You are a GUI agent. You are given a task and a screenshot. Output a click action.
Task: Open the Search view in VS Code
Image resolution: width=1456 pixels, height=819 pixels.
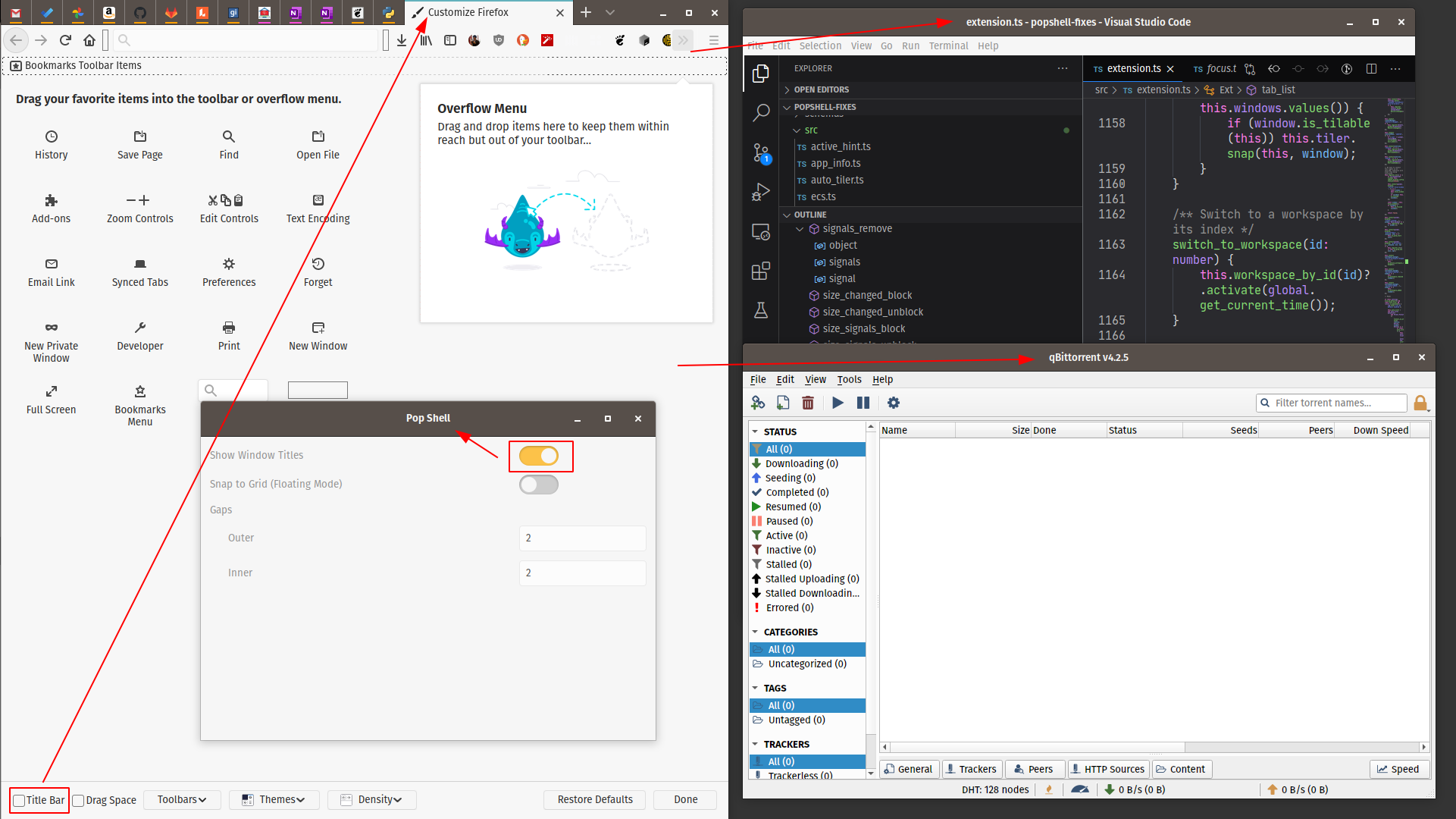[761, 113]
